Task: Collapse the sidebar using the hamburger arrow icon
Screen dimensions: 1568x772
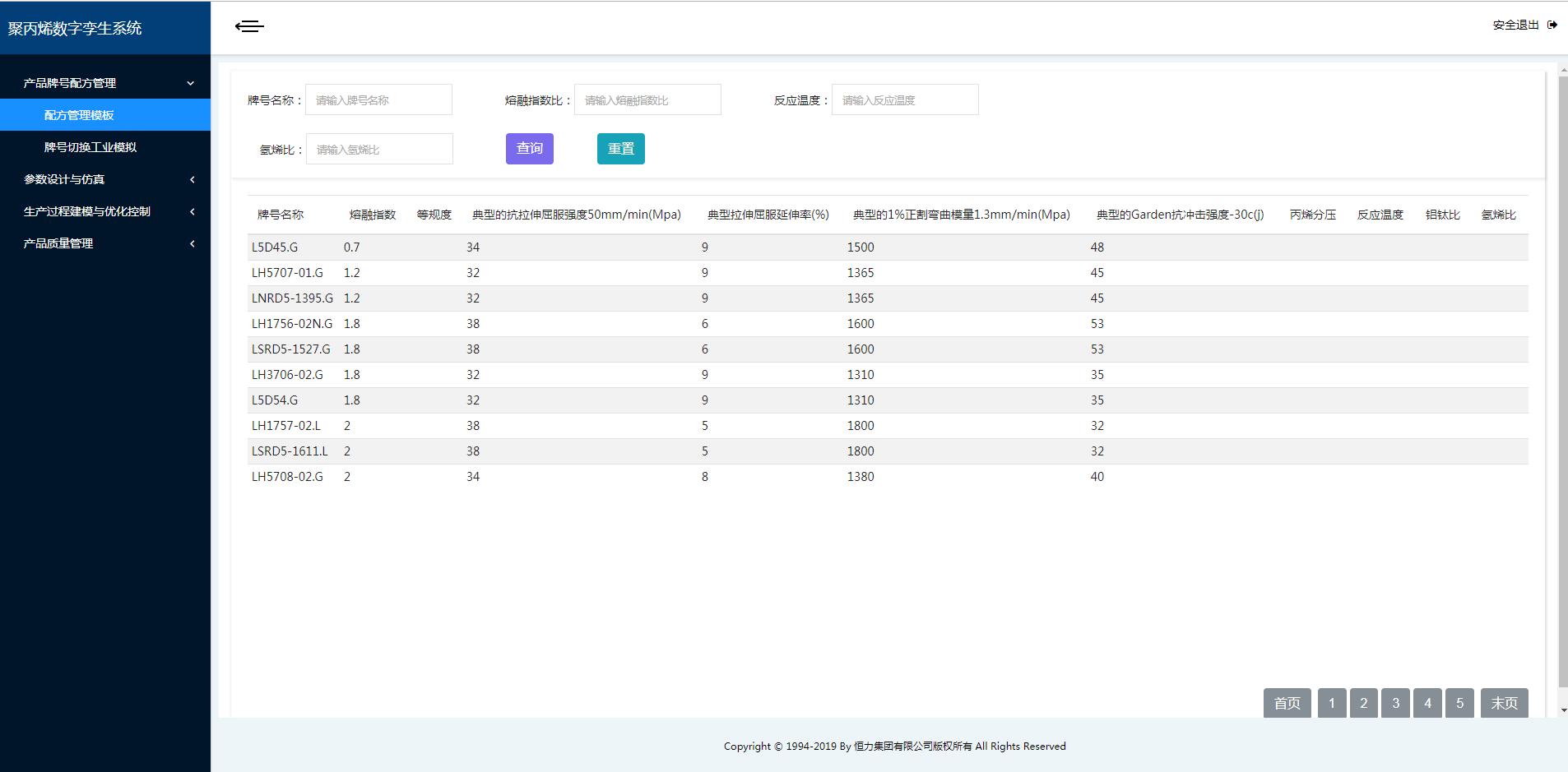Action: pyautogui.click(x=248, y=26)
